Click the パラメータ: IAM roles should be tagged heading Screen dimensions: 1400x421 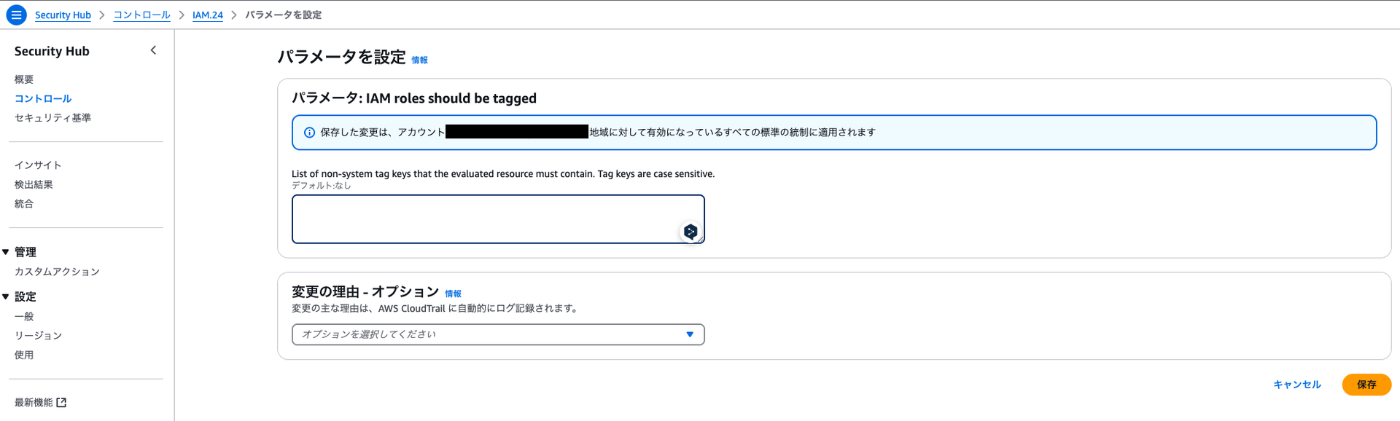[414, 98]
